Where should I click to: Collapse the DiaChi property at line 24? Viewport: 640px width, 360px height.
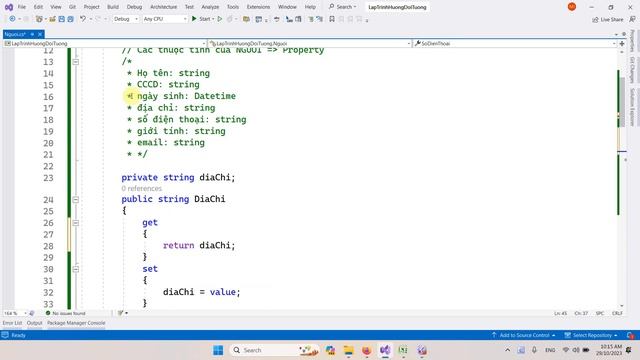pyautogui.click(x=76, y=200)
